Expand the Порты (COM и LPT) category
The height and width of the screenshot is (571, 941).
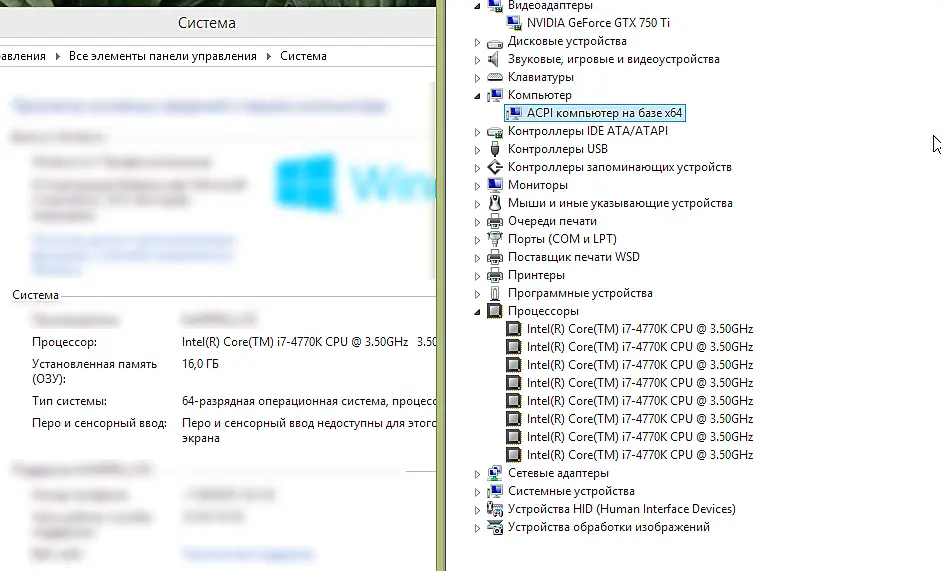coord(478,240)
